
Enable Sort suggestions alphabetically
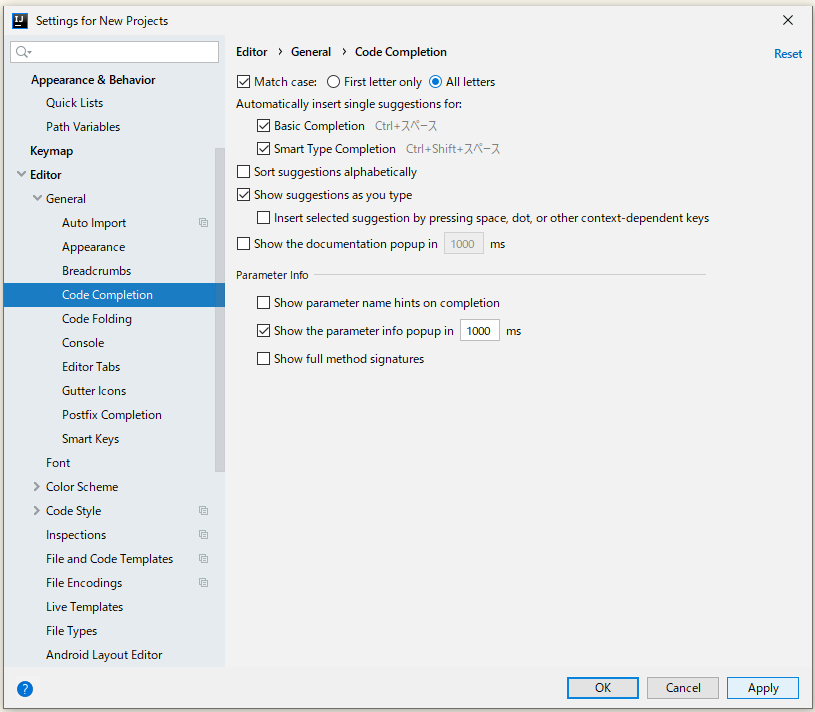tap(243, 172)
